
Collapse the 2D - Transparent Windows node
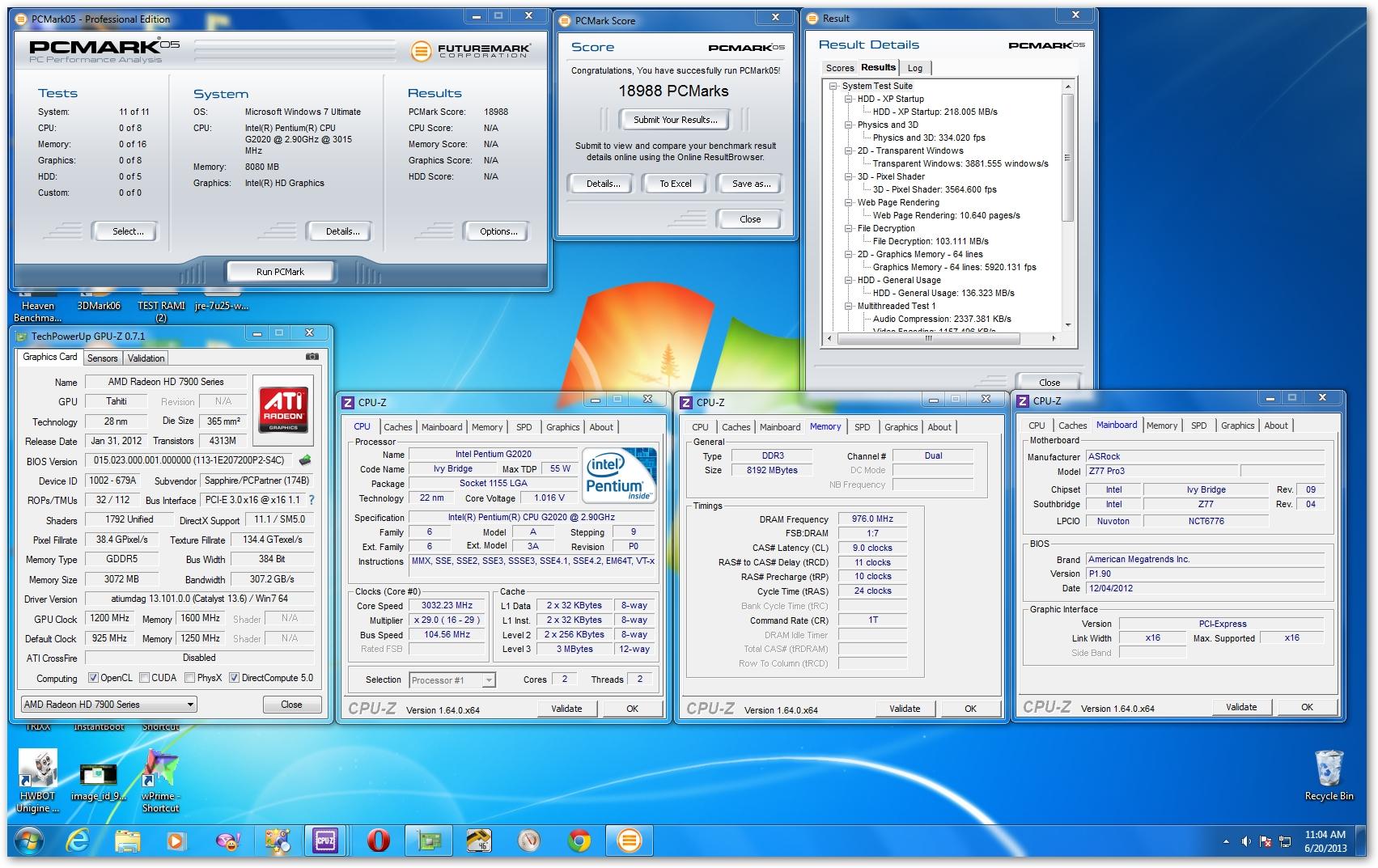849,150
